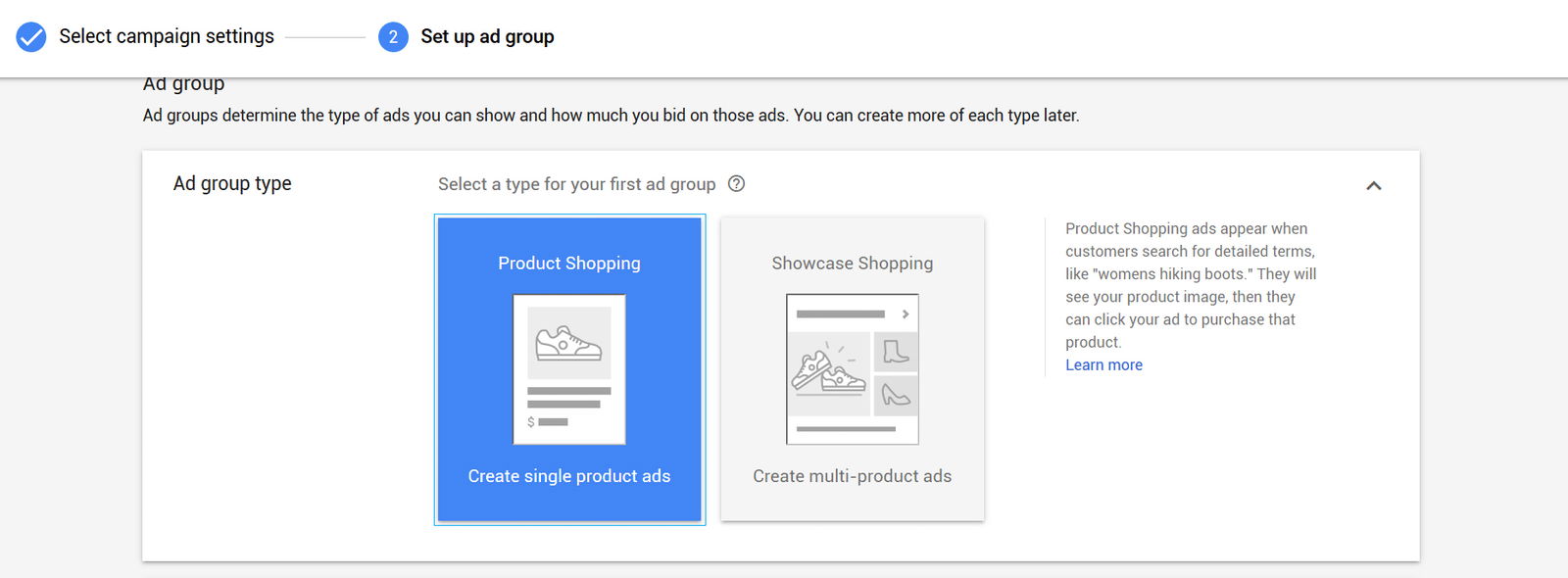Click the arrow icon in showcase illustration
Screen dimensions: 1568x578
point(906,314)
